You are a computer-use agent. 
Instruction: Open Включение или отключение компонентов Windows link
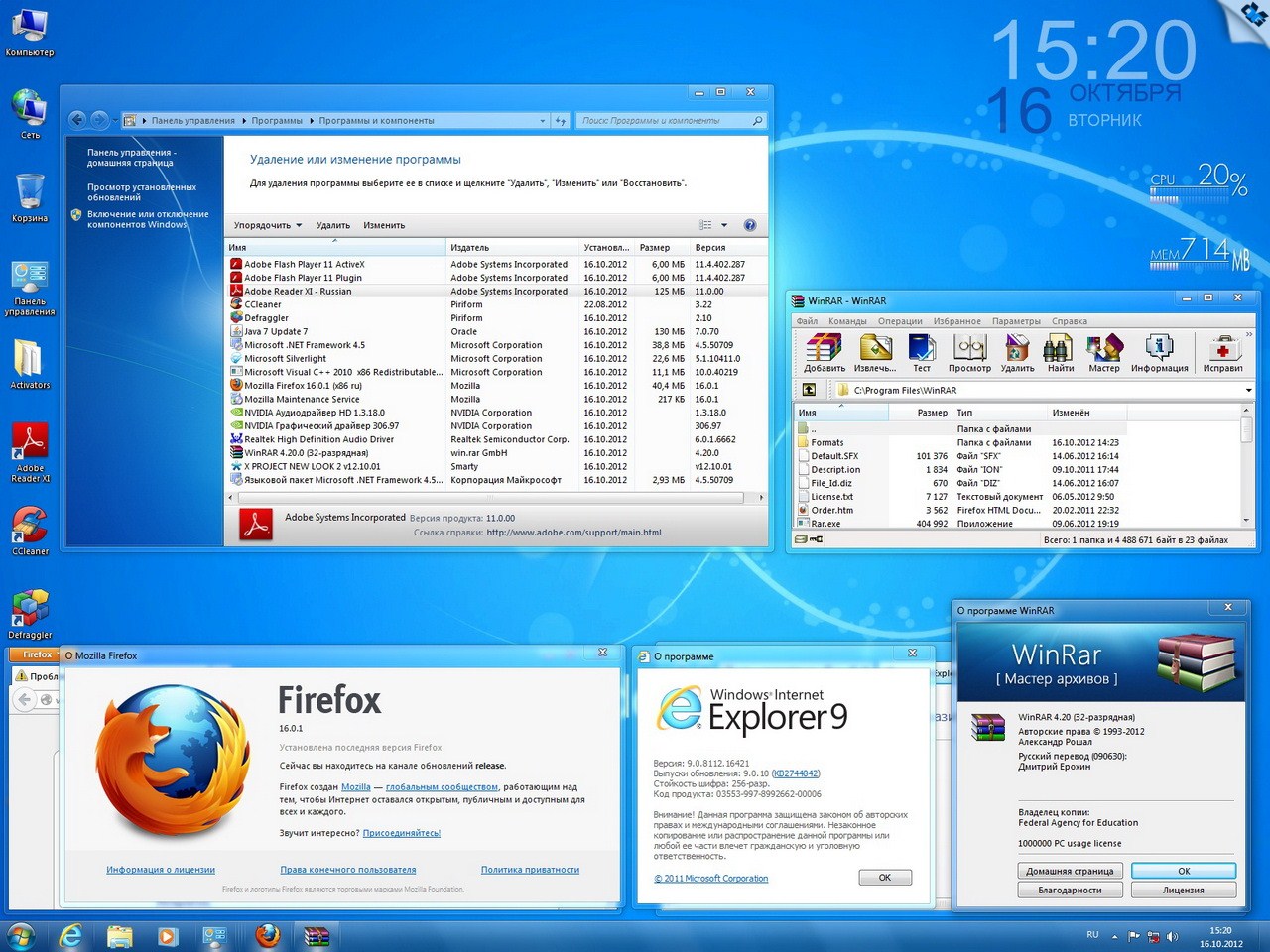pyautogui.click(x=148, y=219)
